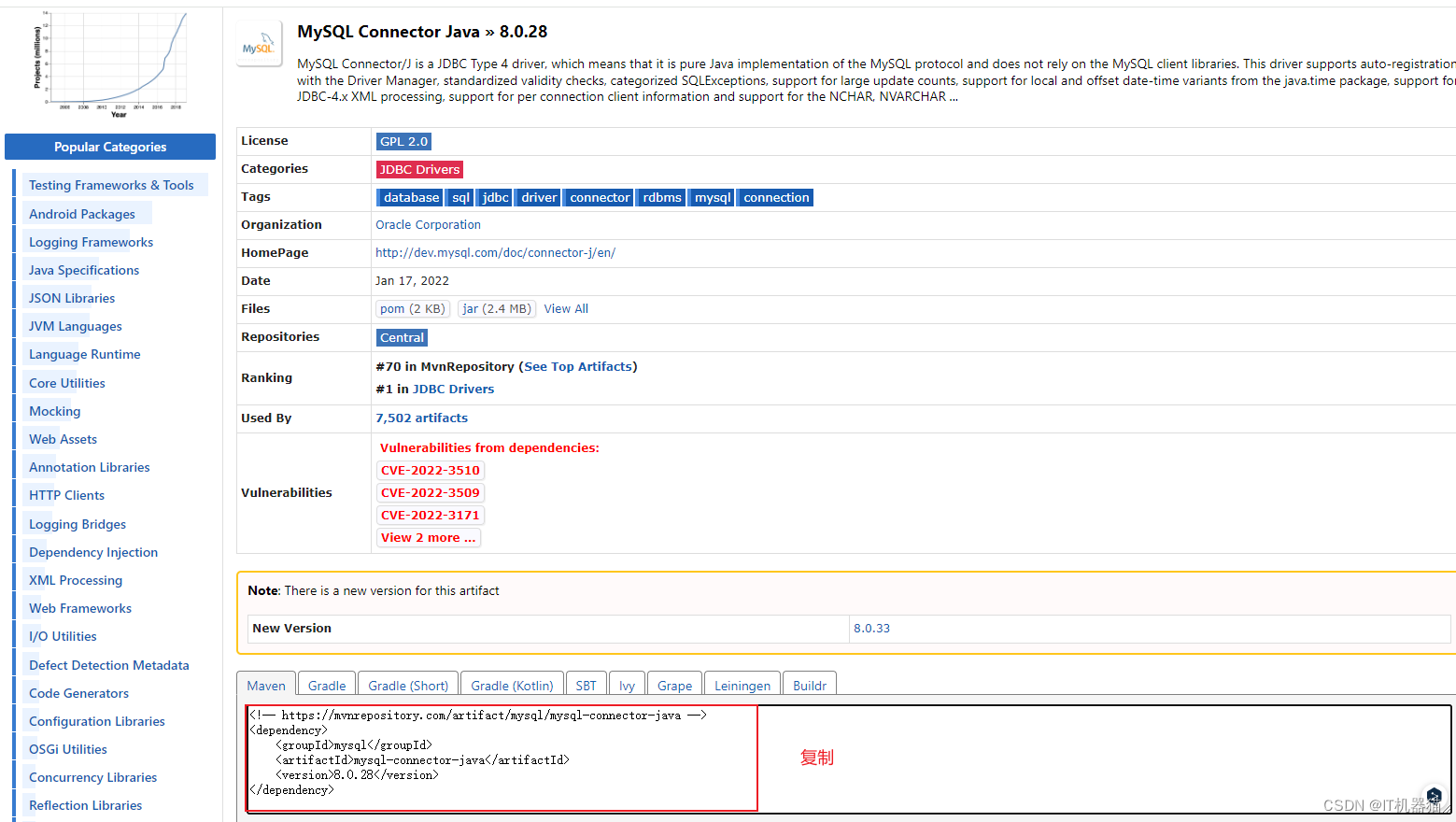This screenshot has width=1456, height=822.
Task: Click View All files link
Action: [566, 309]
